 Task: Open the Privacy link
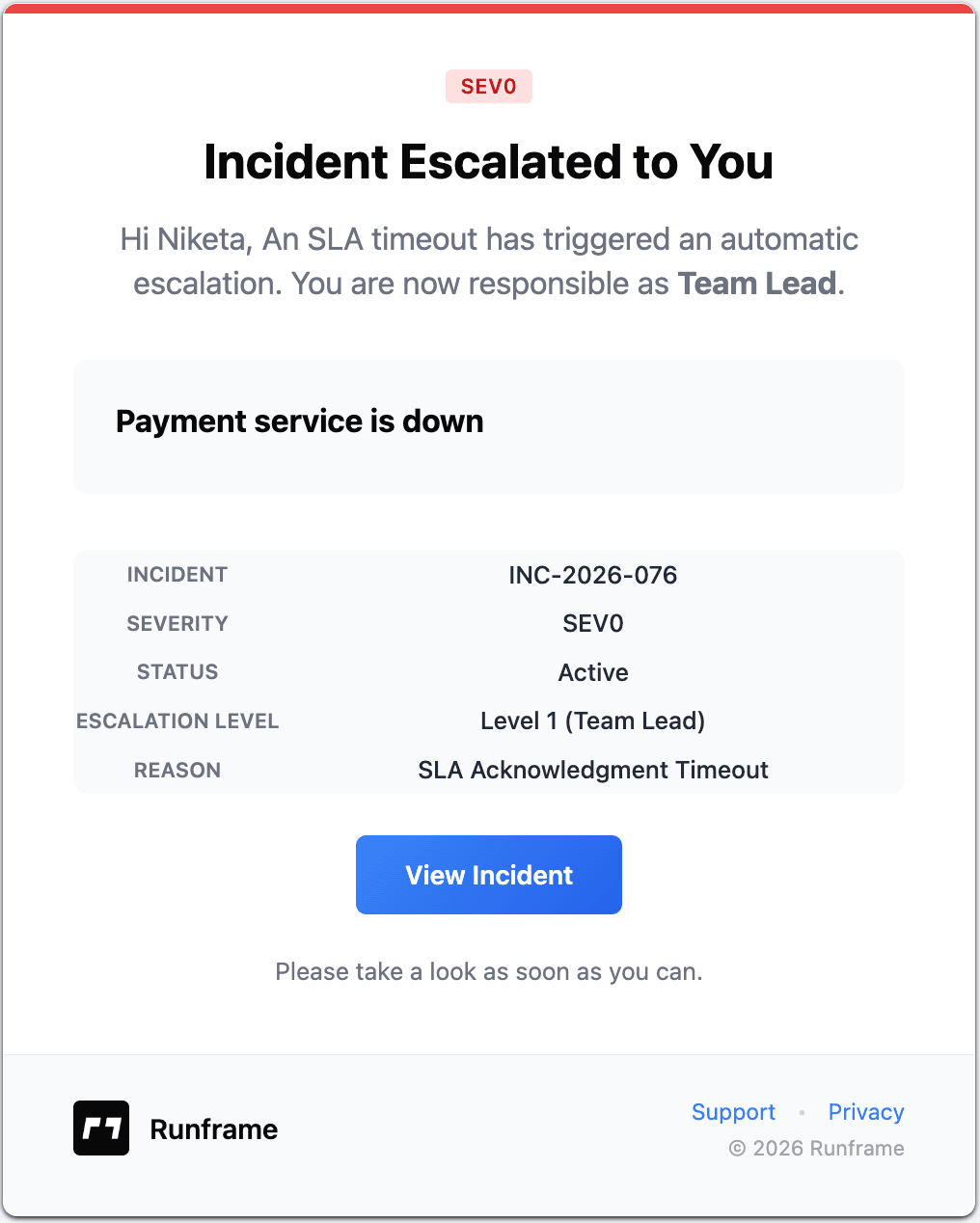pyautogui.click(x=865, y=1112)
